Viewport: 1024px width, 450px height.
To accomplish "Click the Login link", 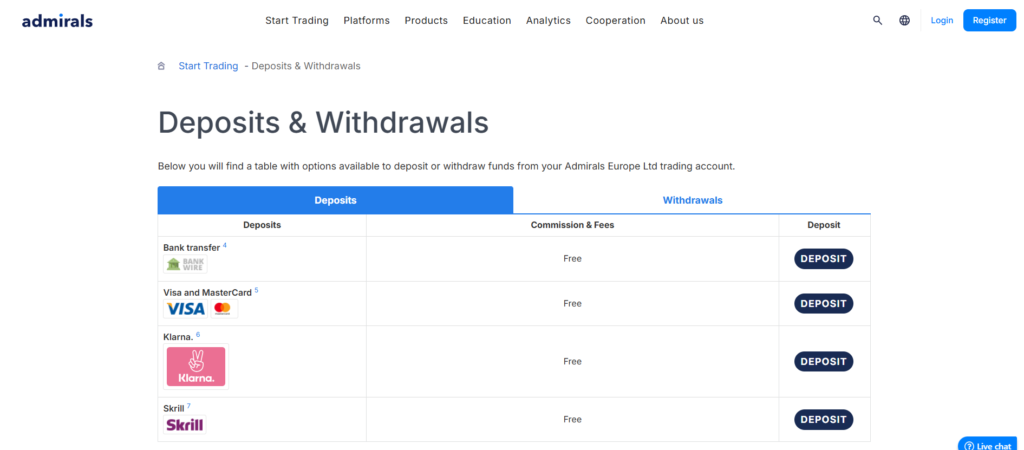I will pos(942,20).
